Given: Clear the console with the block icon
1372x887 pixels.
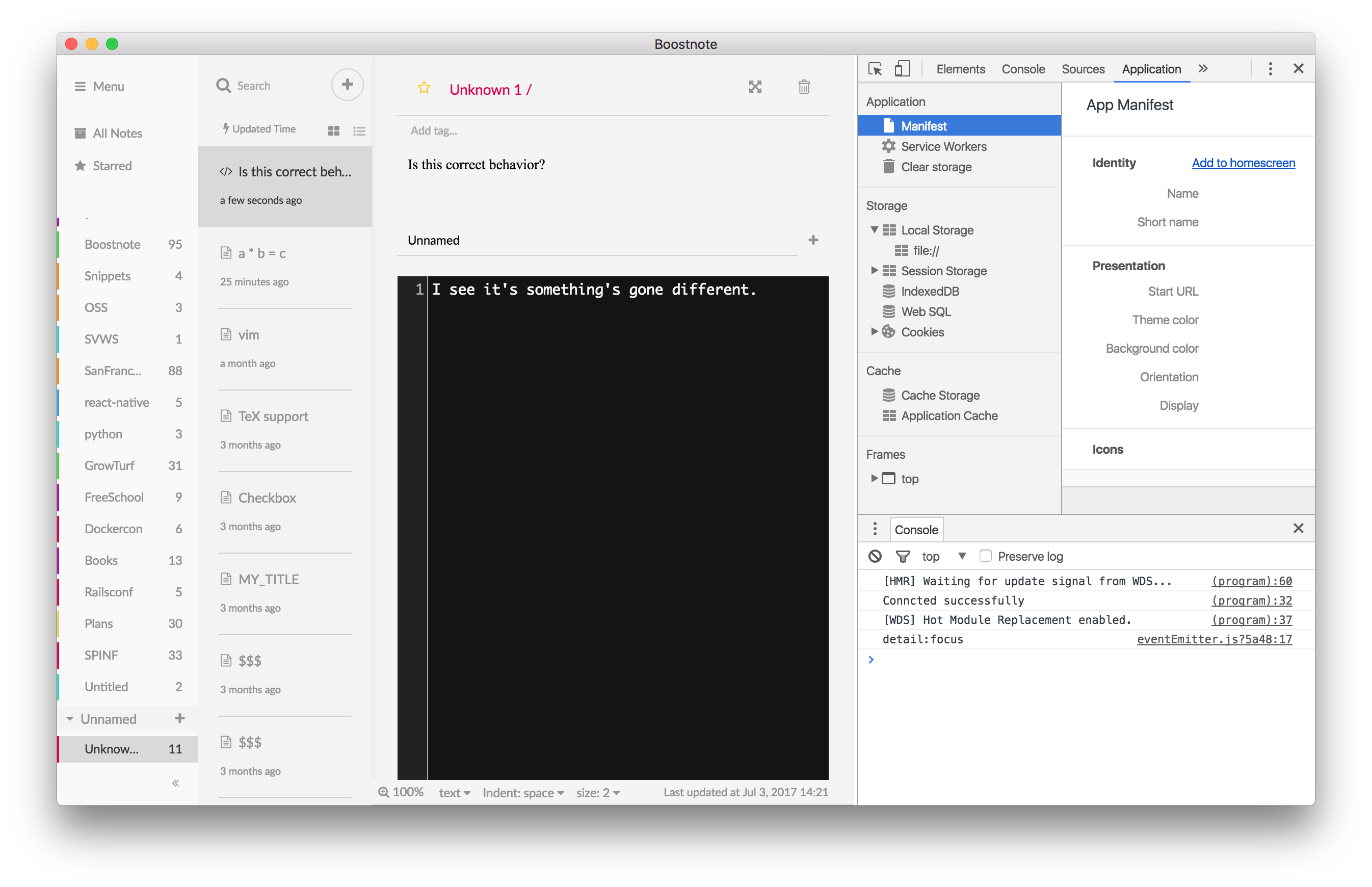Looking at the screenshot, I should pyautogui.click(x=876, y=556).
